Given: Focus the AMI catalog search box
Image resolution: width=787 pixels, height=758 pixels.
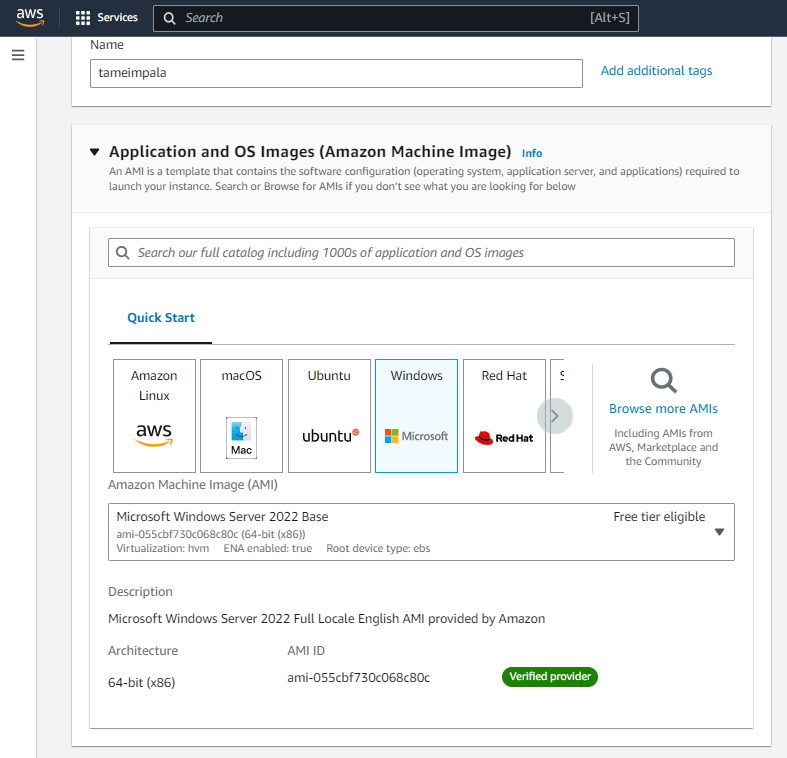Looking at the screenshot, I should [421, 253].
